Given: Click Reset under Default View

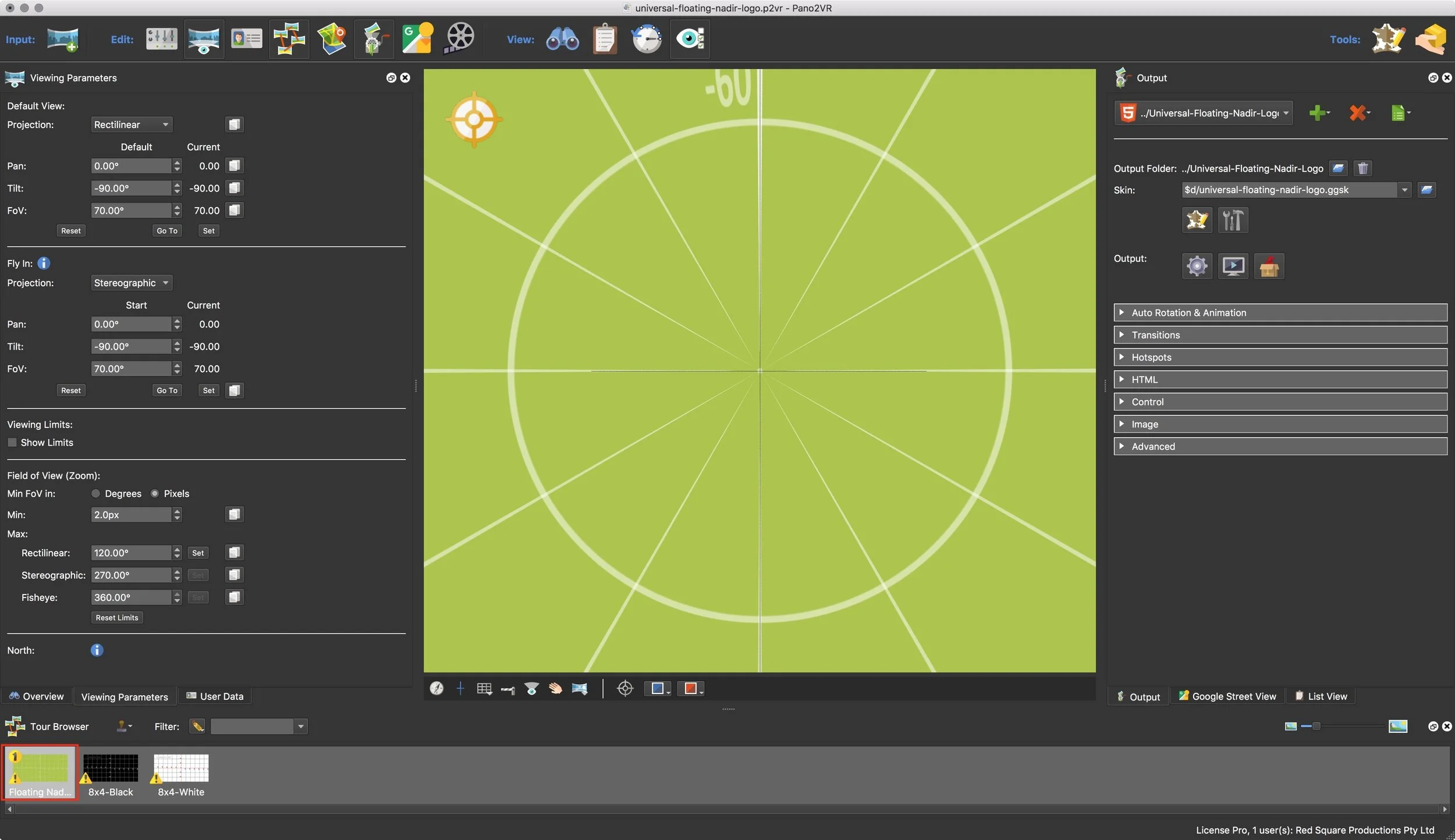Looking at the screenshot, I should (71, 231).
